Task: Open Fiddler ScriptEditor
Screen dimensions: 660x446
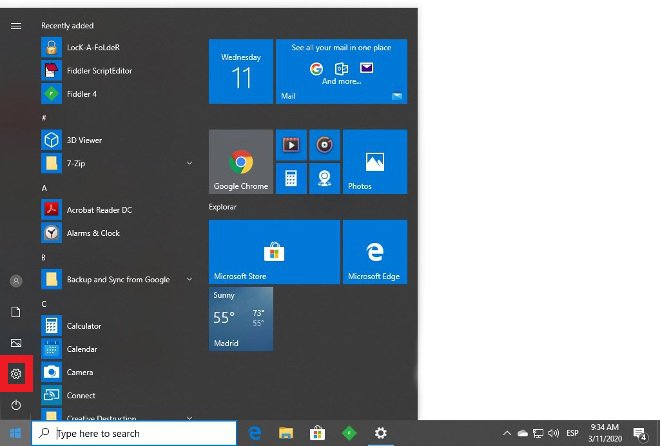Action: pyautogui.click(x=116, y=70)
